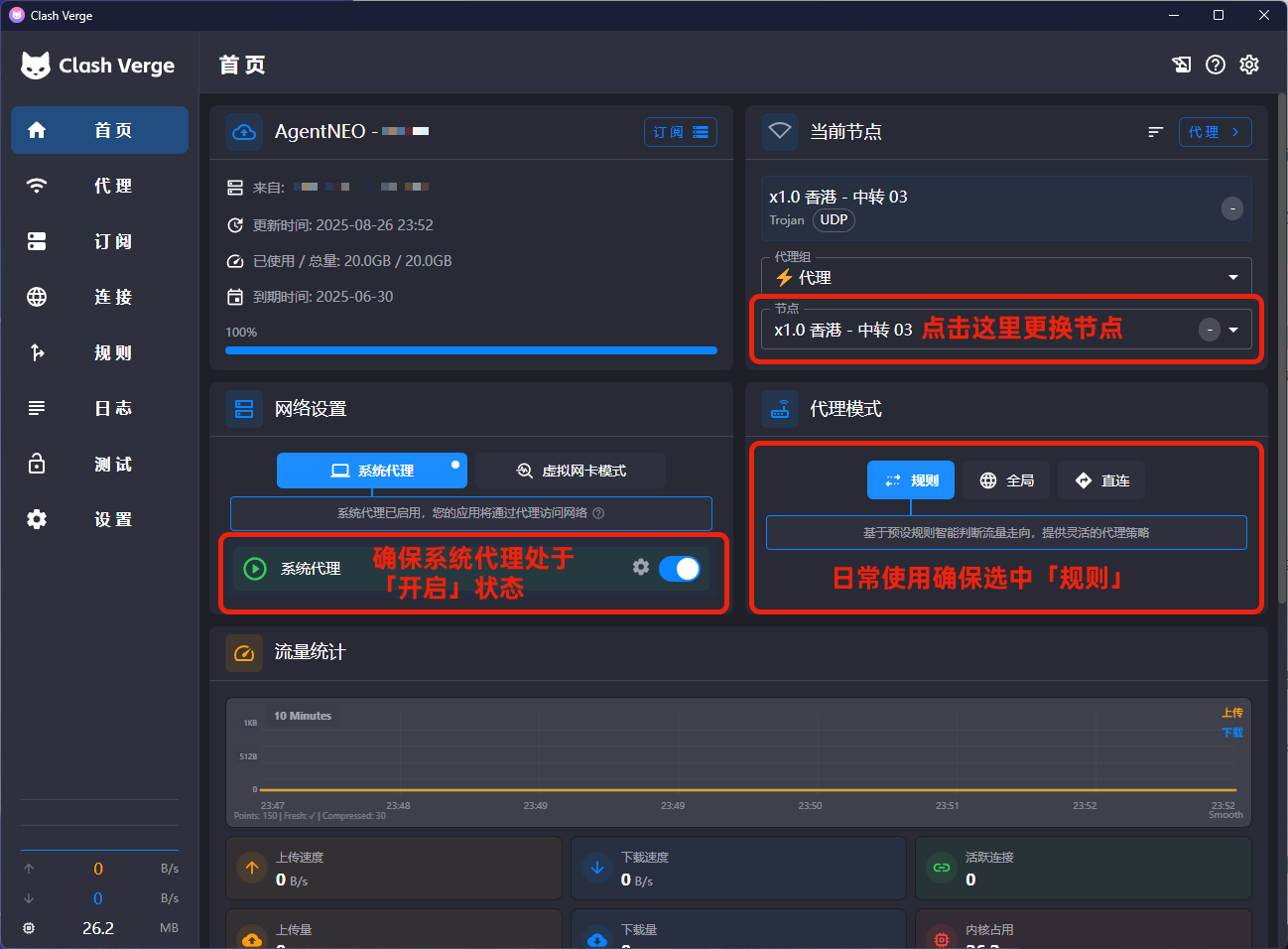
Task: Select 直连 direct proxy mode
Action: point(1101,480)
